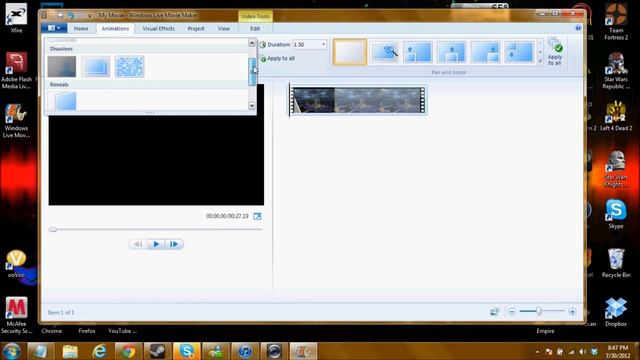Switch to the Project tab
This screenshot has width=640, height=360.
click(x=196, y=29)
